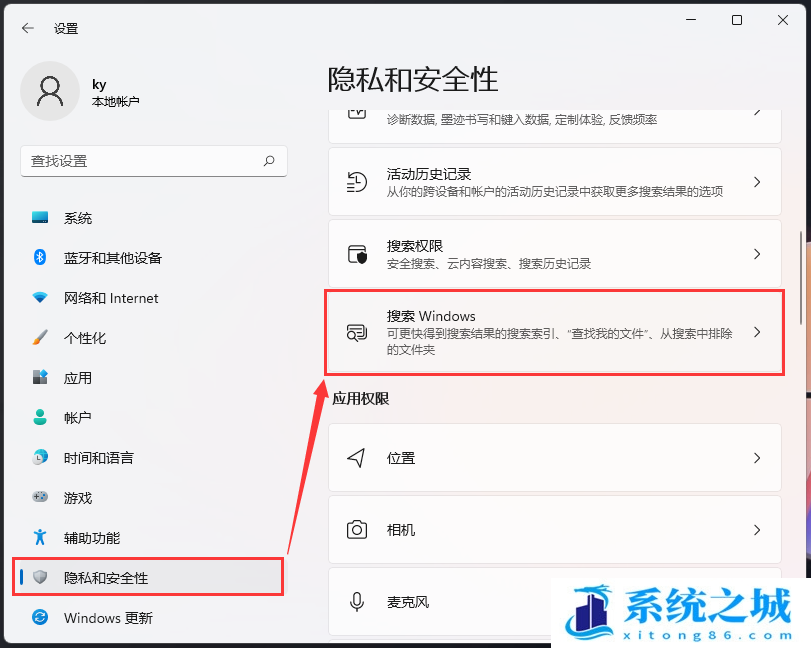The height and width of the screenshot is (648, 811).
Task: Click the 应用权限 section heading
Action: (361, 399)
